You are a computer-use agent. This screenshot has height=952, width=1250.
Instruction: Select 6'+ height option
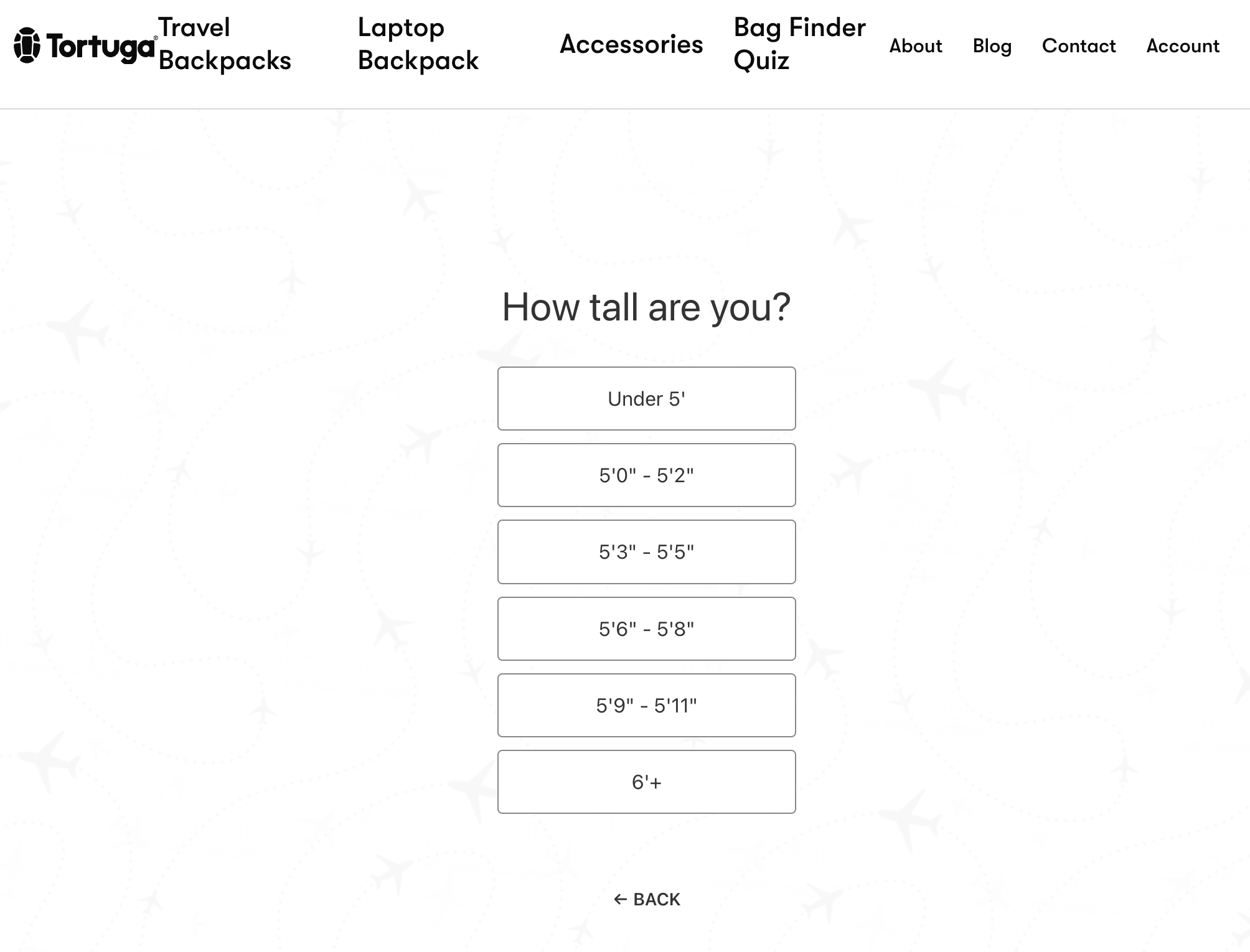coord(647,781)
